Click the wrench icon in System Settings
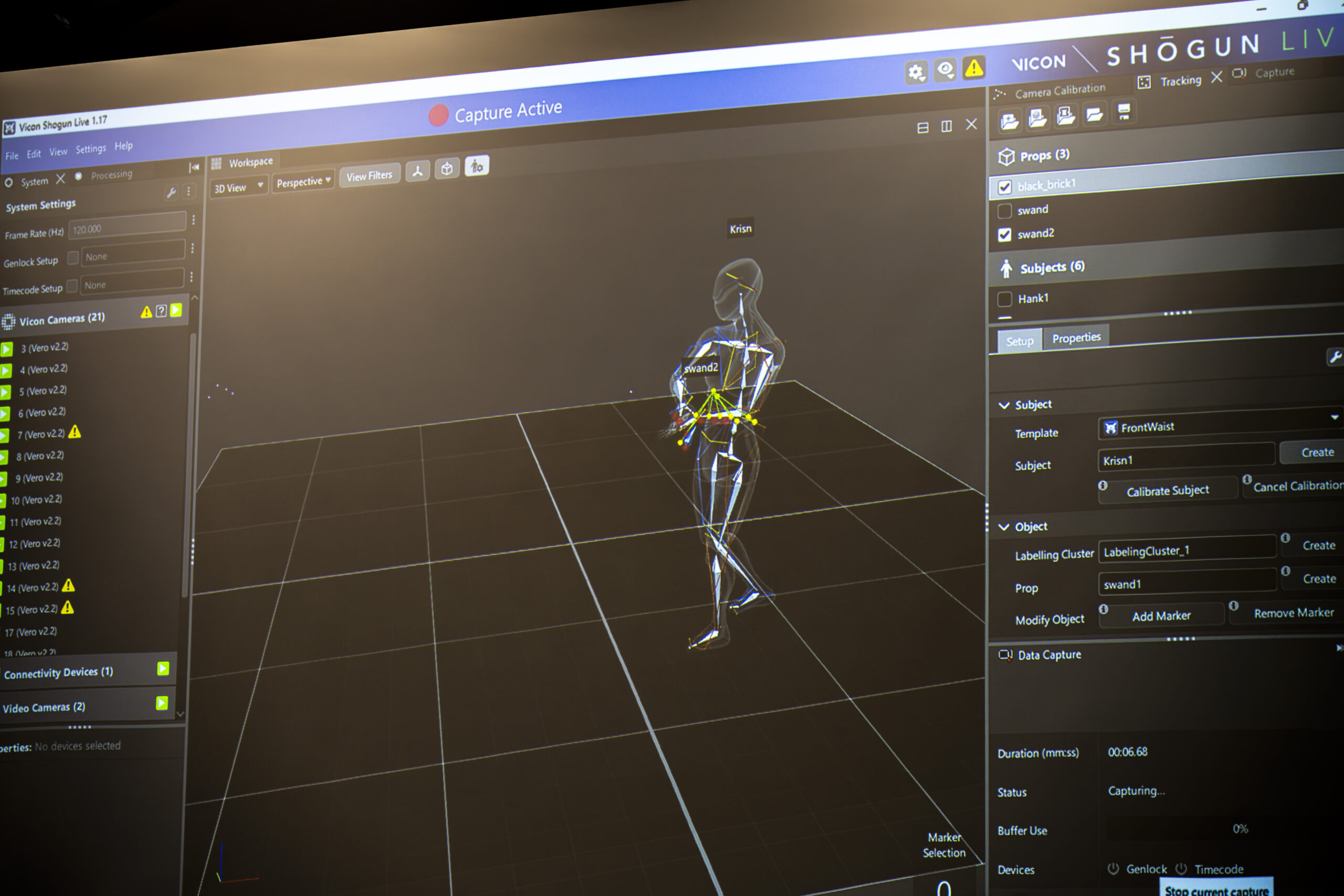This screenshot has height=896, width=1344. point(171,193)
